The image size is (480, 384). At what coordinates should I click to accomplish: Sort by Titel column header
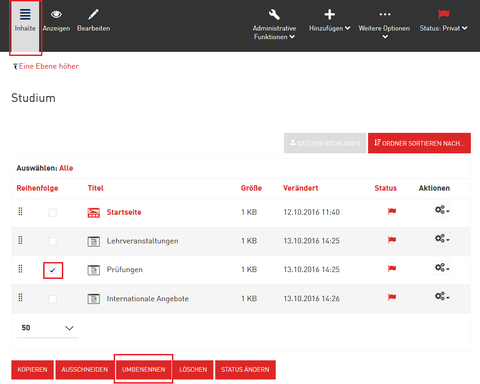point(95,188)
